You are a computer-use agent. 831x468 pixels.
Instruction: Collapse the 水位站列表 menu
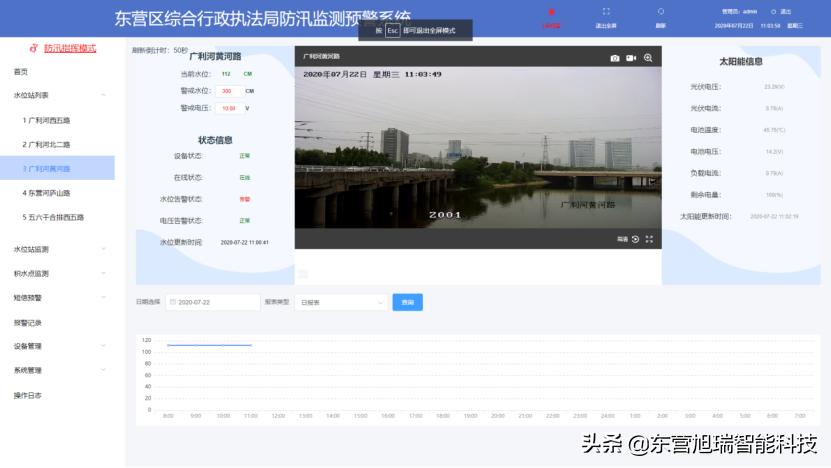(x=57, y=95)
